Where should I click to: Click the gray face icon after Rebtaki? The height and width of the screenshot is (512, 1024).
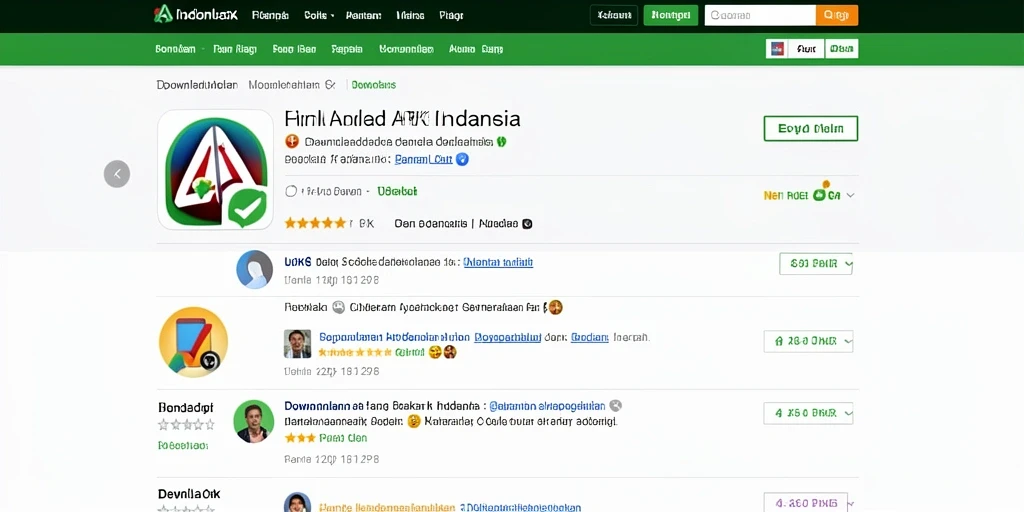[x=338, y=307]
